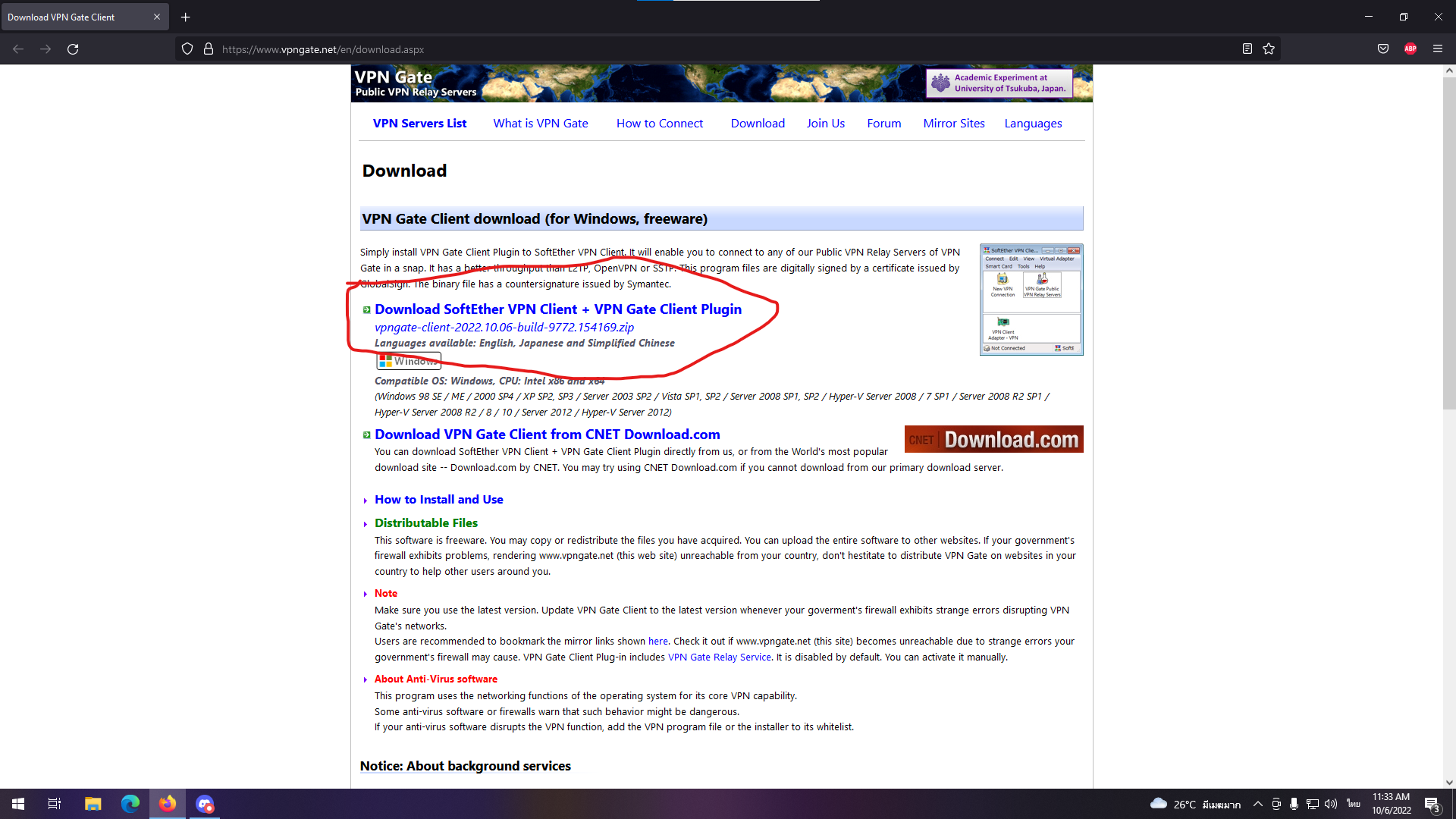Viewport: 1456px width, 819px height.
Task: Open How to Install and Use link
Action: coord(439,500)
